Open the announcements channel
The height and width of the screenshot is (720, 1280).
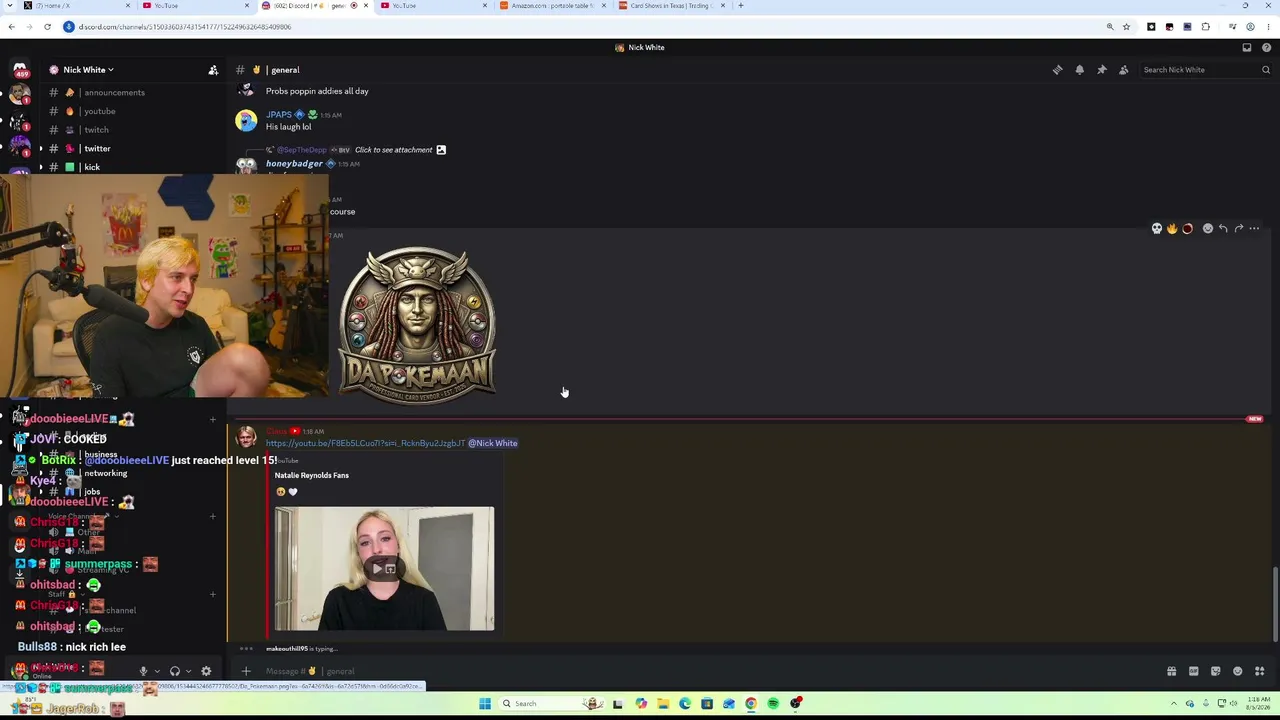coord(114,93)
